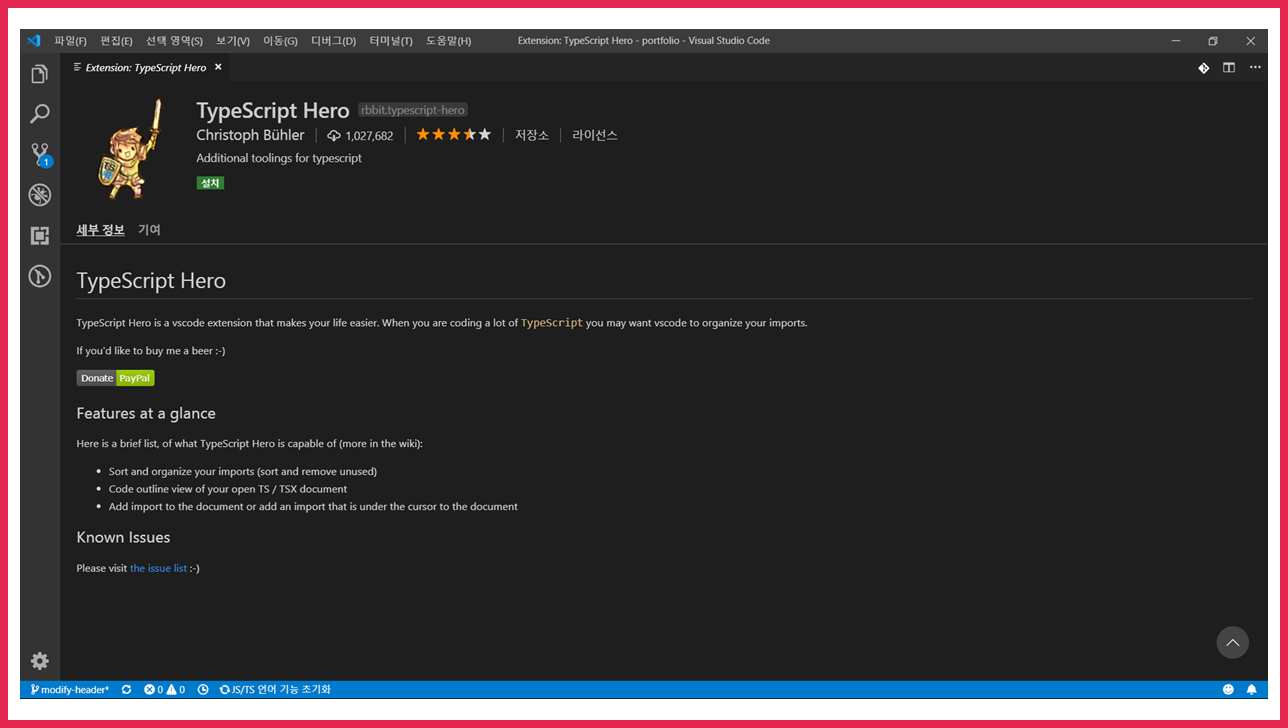Click the Donate PayPal badge
The width and height of the screenshot is (1288, 728).
point(116,378)
